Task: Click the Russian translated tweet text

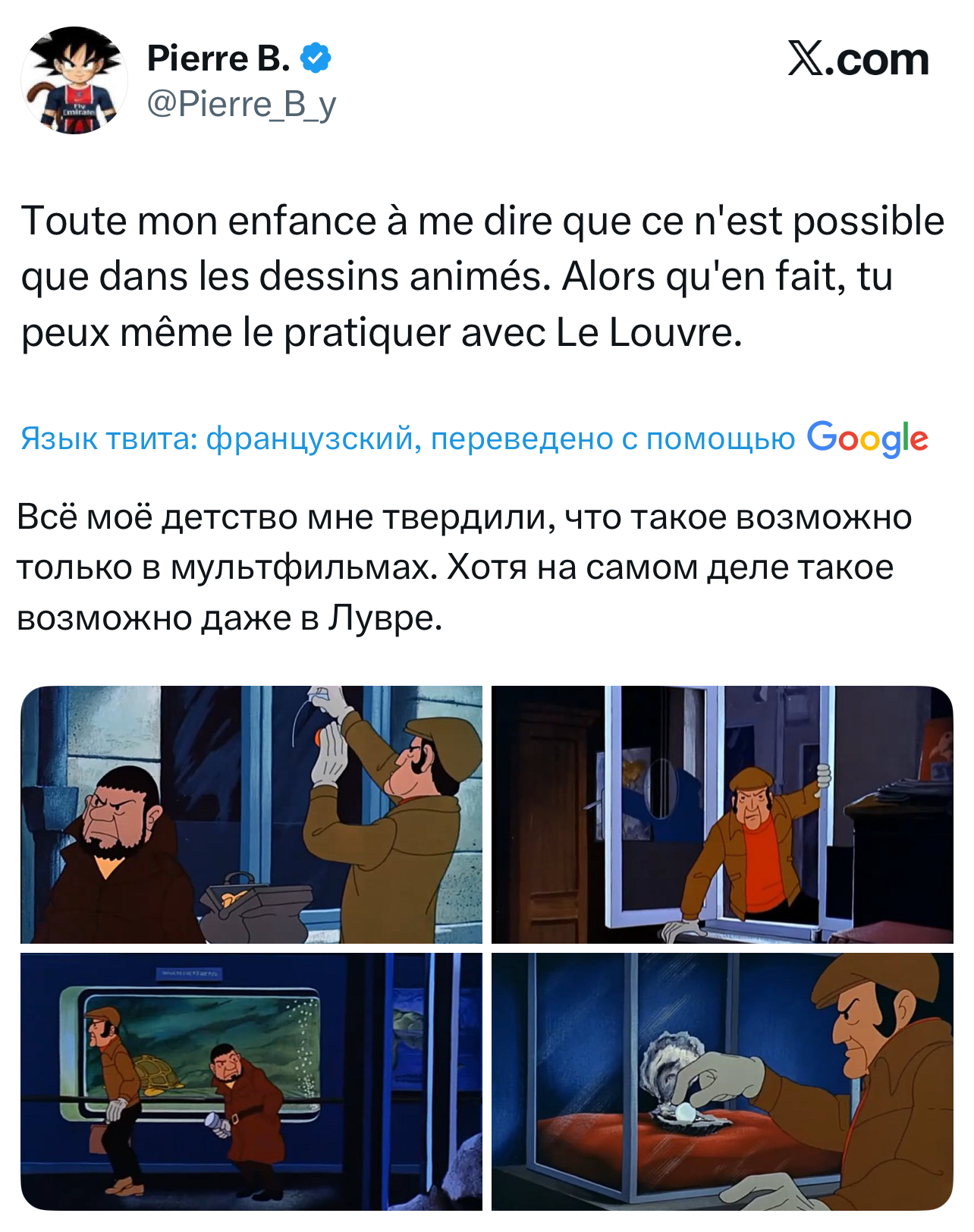Action: [464, 567]
